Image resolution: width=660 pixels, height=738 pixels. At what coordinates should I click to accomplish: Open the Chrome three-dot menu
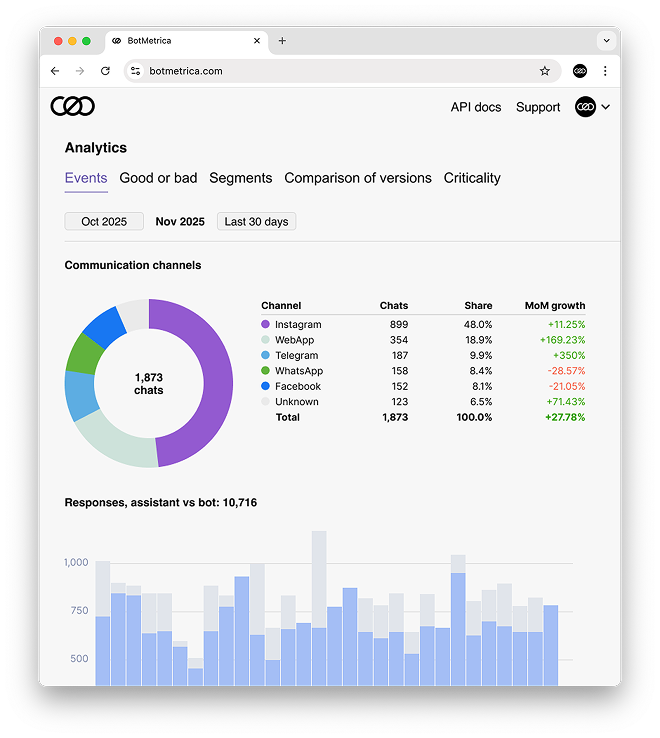click(x=605, y=71)
